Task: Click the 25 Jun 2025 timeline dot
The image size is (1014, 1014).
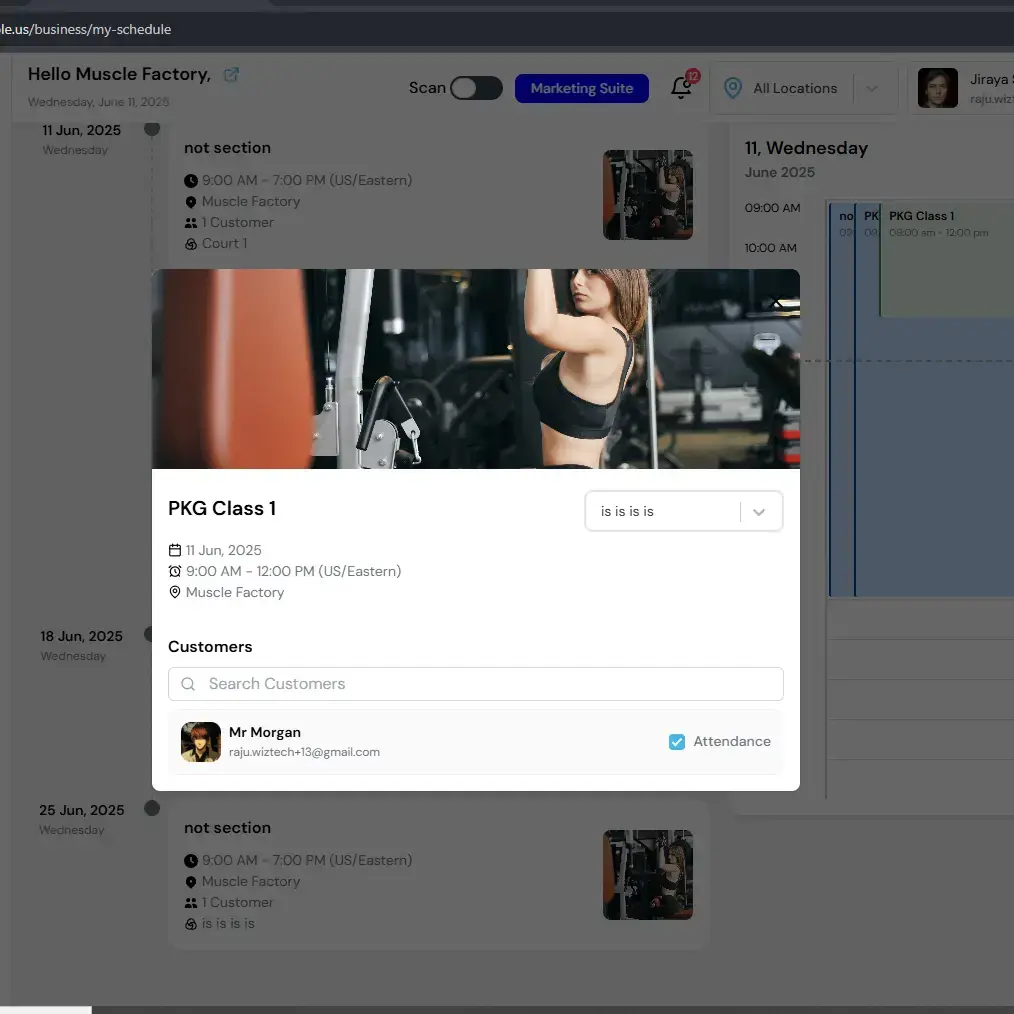Action: (x=152, y=808)
